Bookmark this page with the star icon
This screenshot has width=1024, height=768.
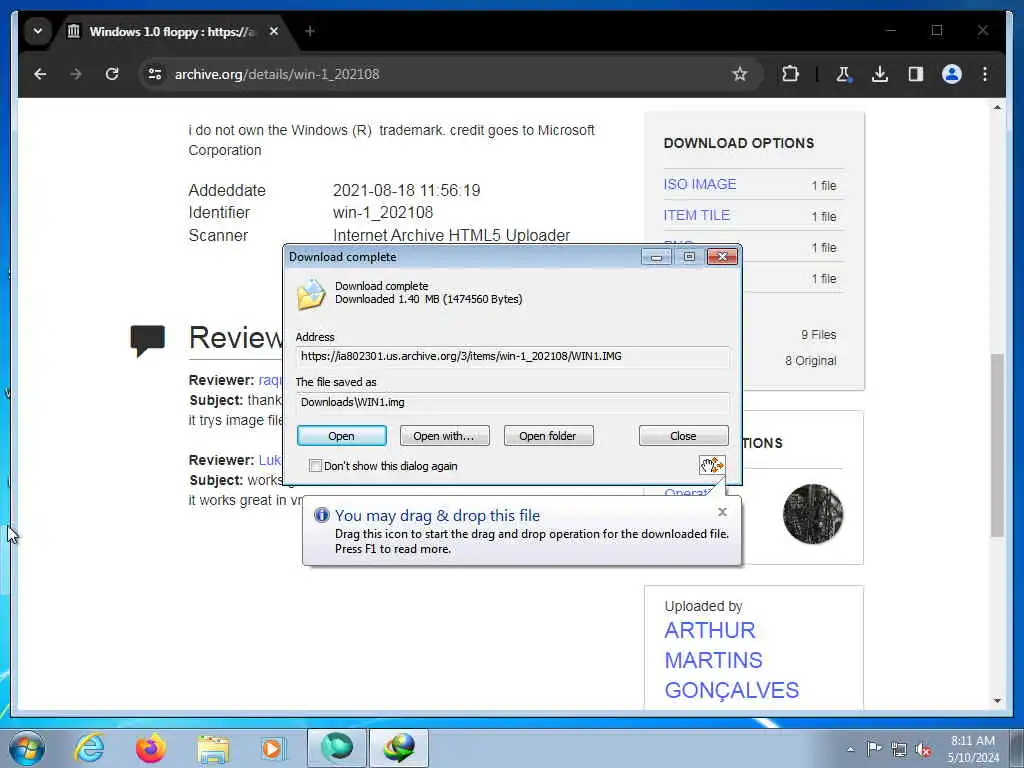(739, 74)
